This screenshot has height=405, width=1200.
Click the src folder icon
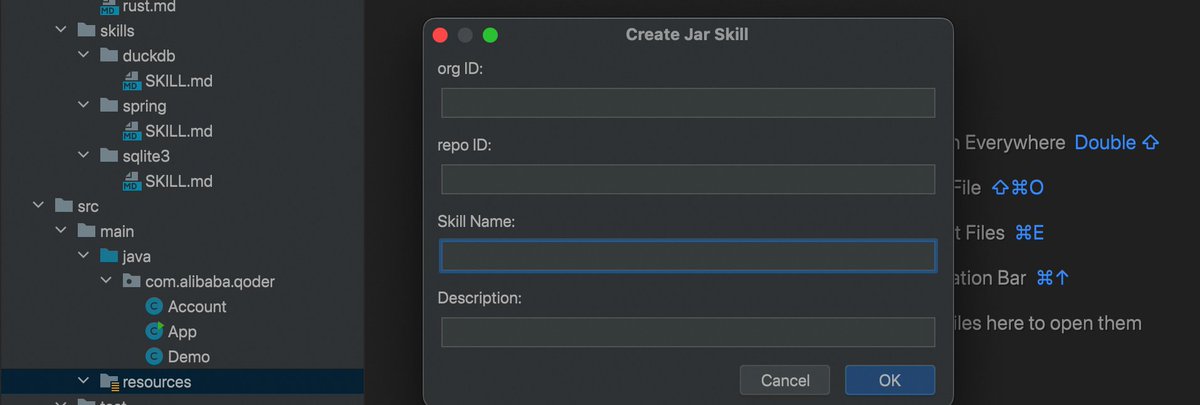[63, 206]
